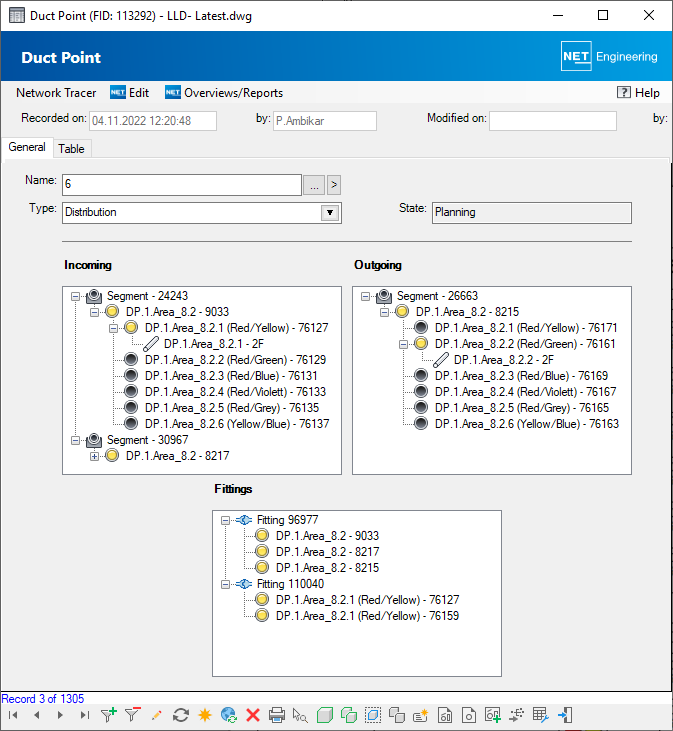The image size is (673, 731).
Task: Collapse DP.1.Area_8.2 - 9033 node
Action: pyautogui.click(x=94, y=312)
